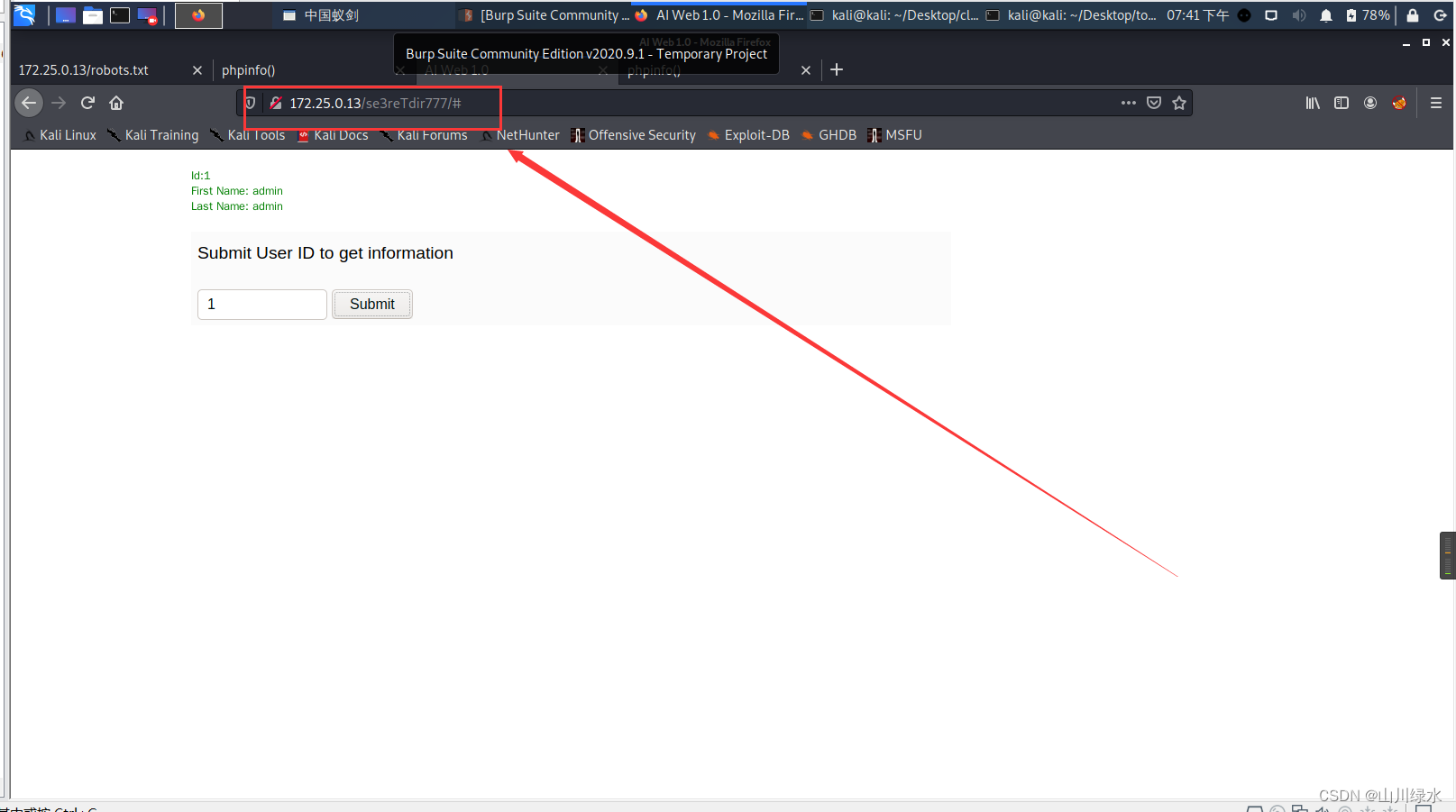This screenshot has height=812, width=1456.
Task: Open Kali Forums bookmark
Action: click(x=424, y=135)
